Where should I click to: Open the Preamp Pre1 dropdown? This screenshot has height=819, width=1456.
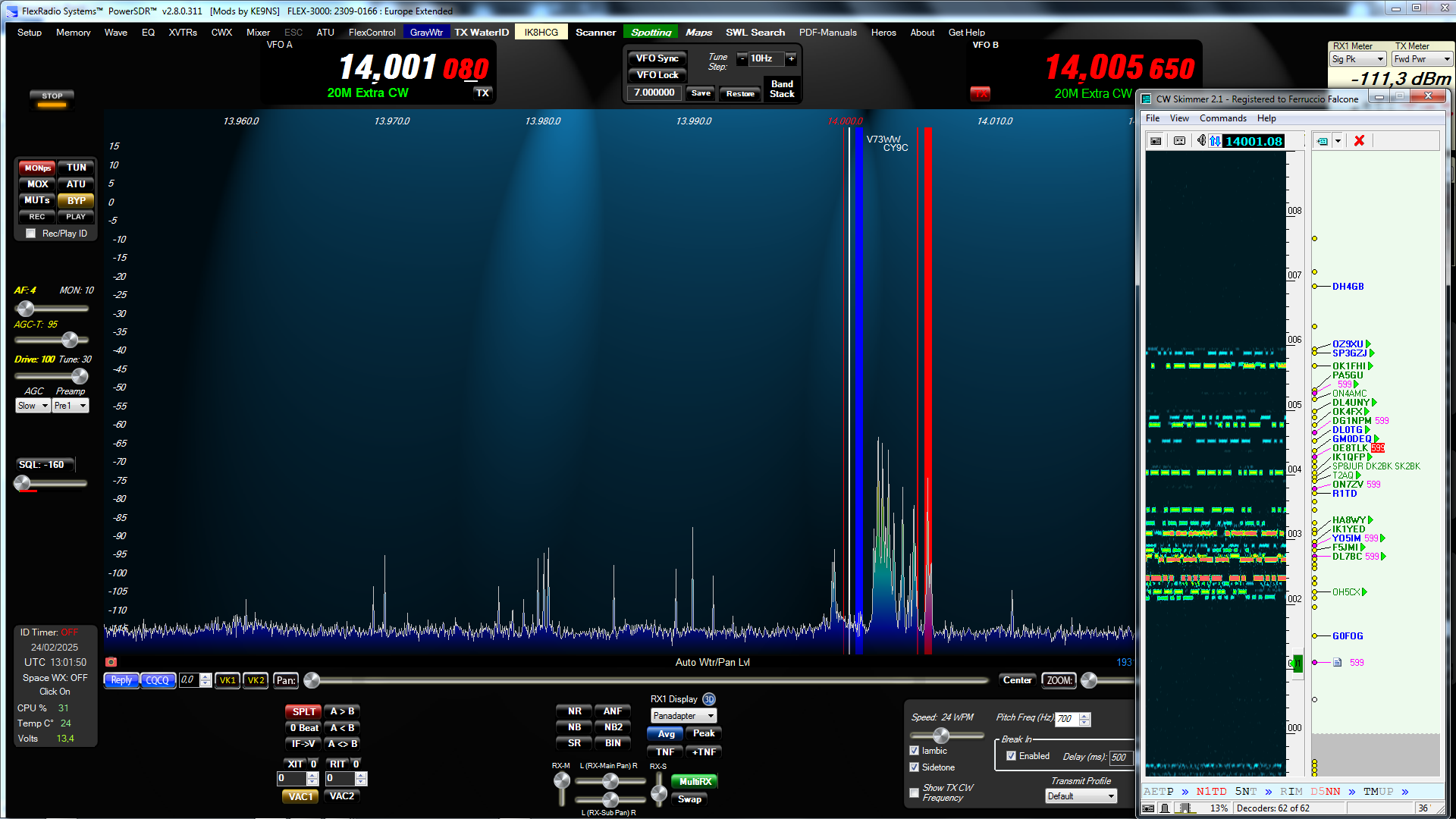click(71, 406)
